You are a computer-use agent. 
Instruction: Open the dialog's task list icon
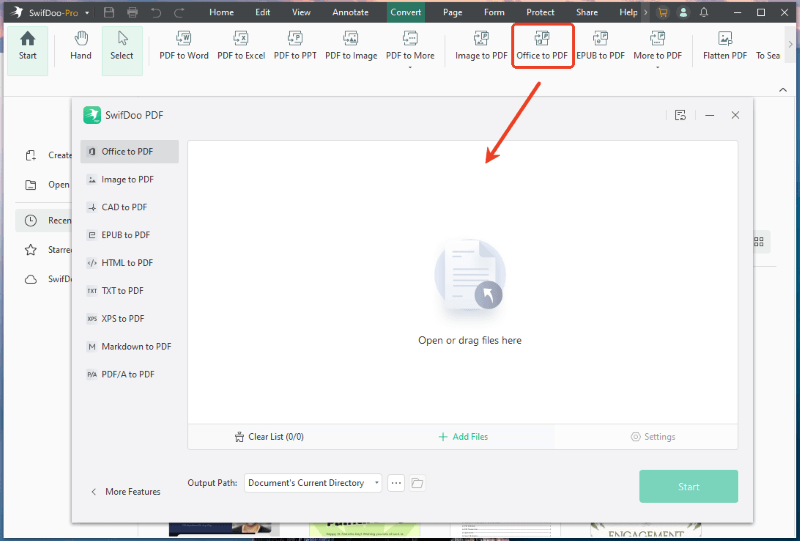click(680, 115)
